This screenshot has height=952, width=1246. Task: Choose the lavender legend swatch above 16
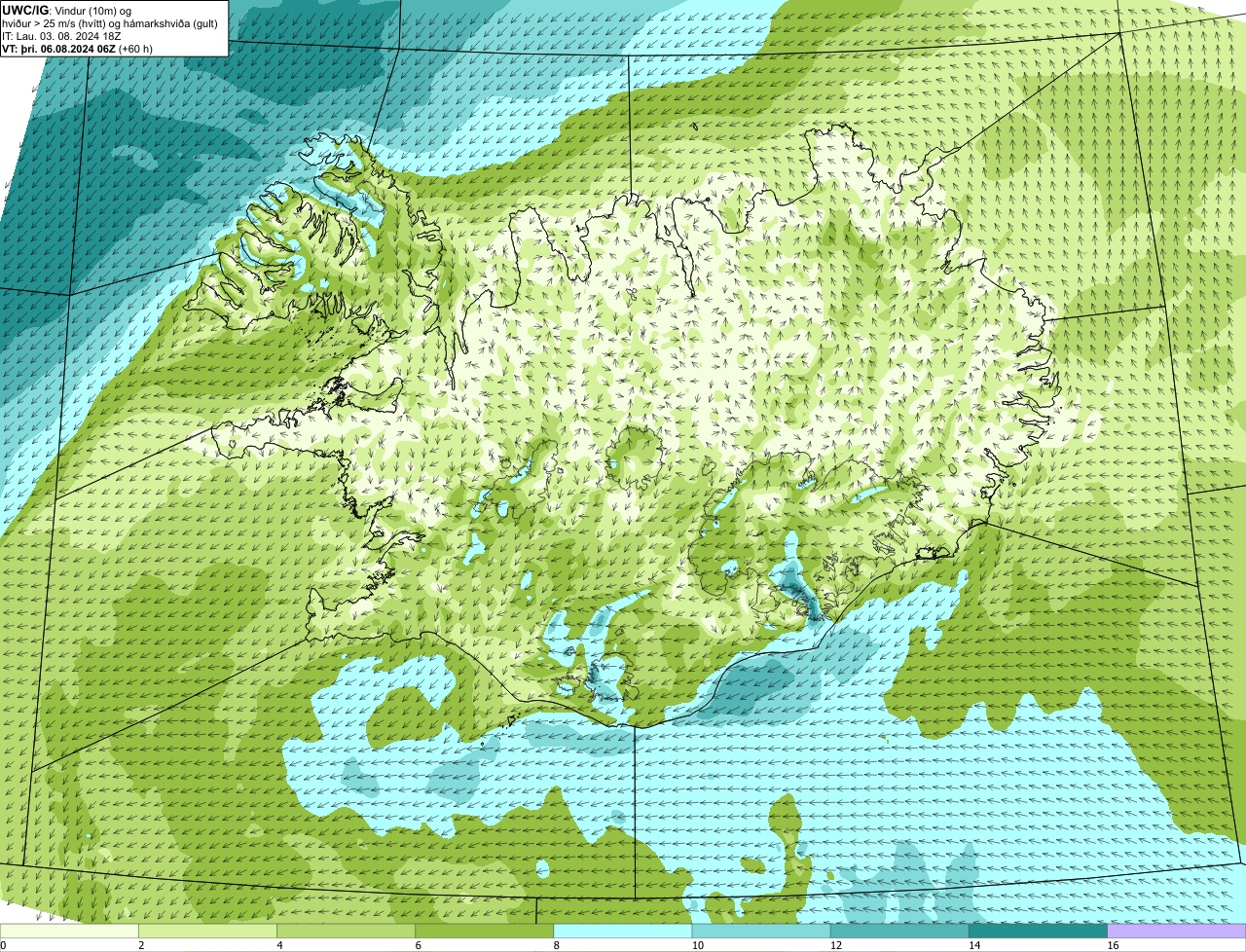click(1177, 931)
